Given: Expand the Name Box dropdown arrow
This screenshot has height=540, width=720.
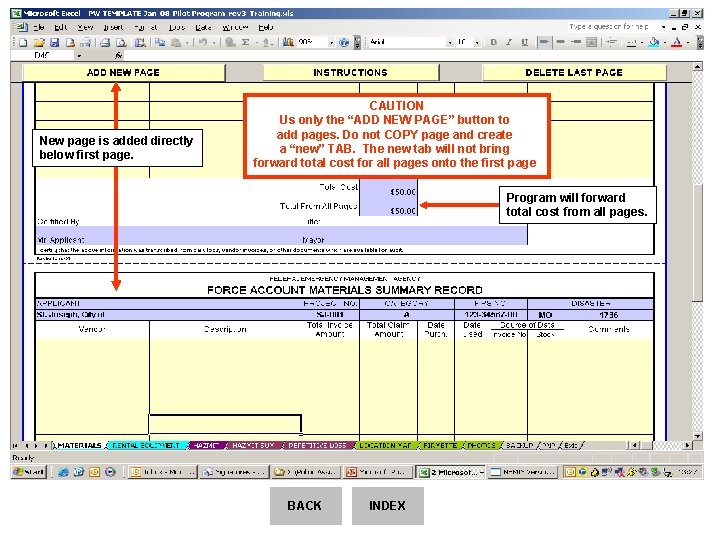Looking at the screenshot, I should (x=79, y=56).
